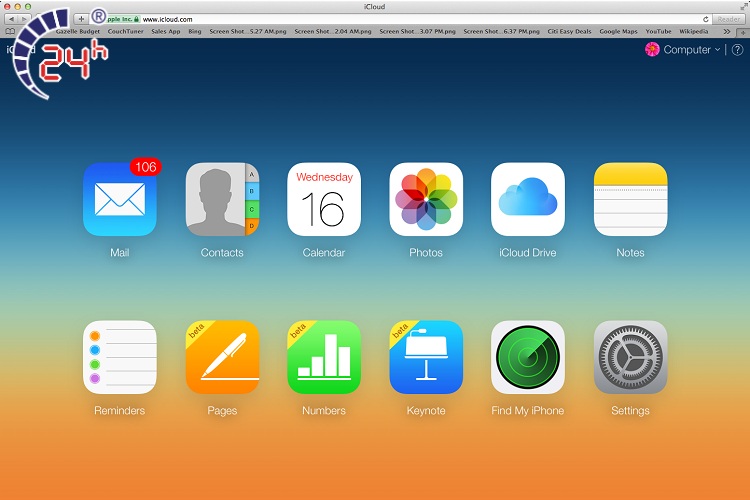Open a new tab with the tab bar plus

[743, 32]
